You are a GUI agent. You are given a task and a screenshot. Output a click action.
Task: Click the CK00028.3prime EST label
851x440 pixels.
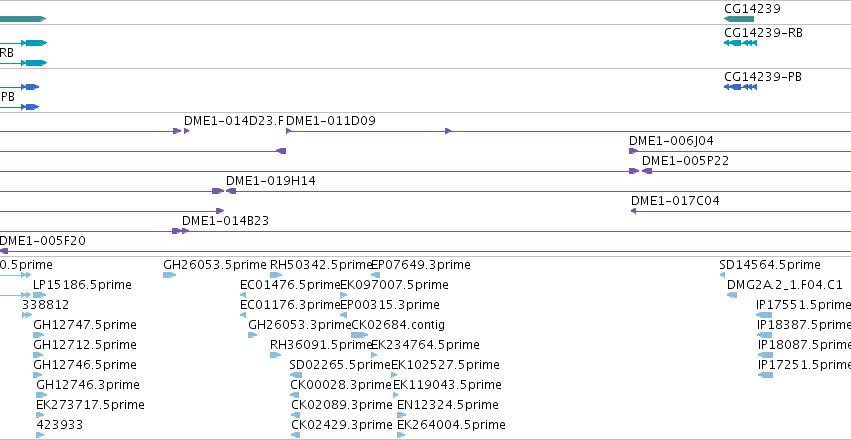(x=341, y=385)
